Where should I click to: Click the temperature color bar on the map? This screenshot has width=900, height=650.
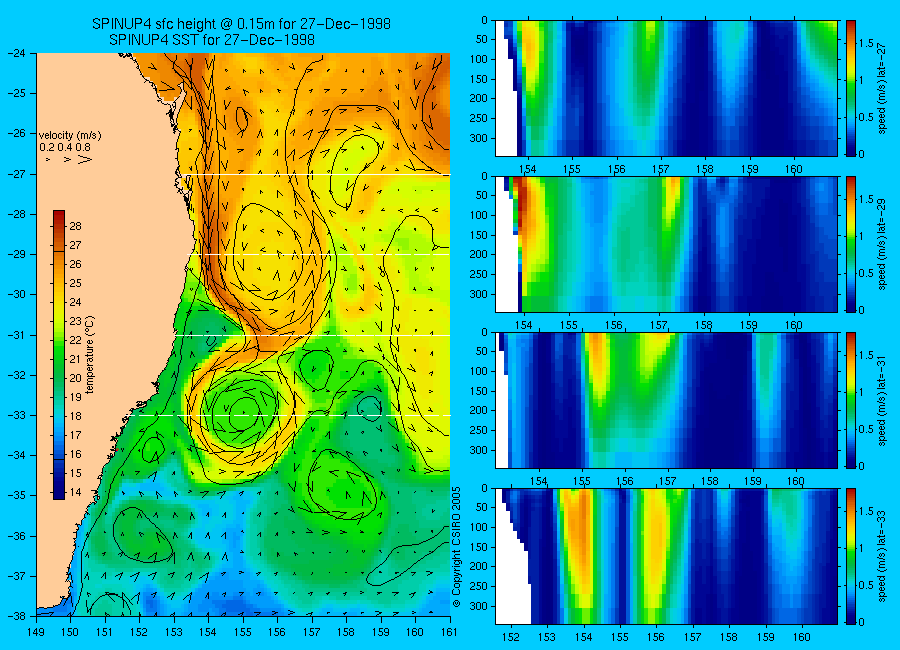pyautogui.click(x=59, y=354)
